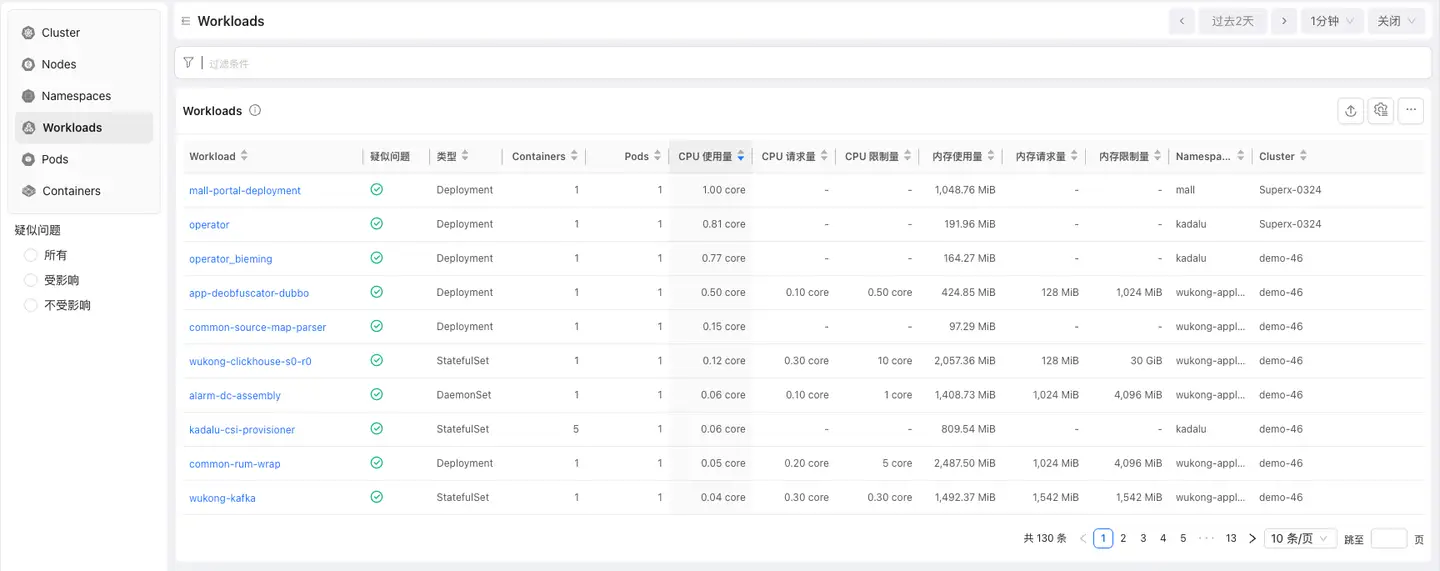Select the 不受影响 radio option

pos(31,306)
